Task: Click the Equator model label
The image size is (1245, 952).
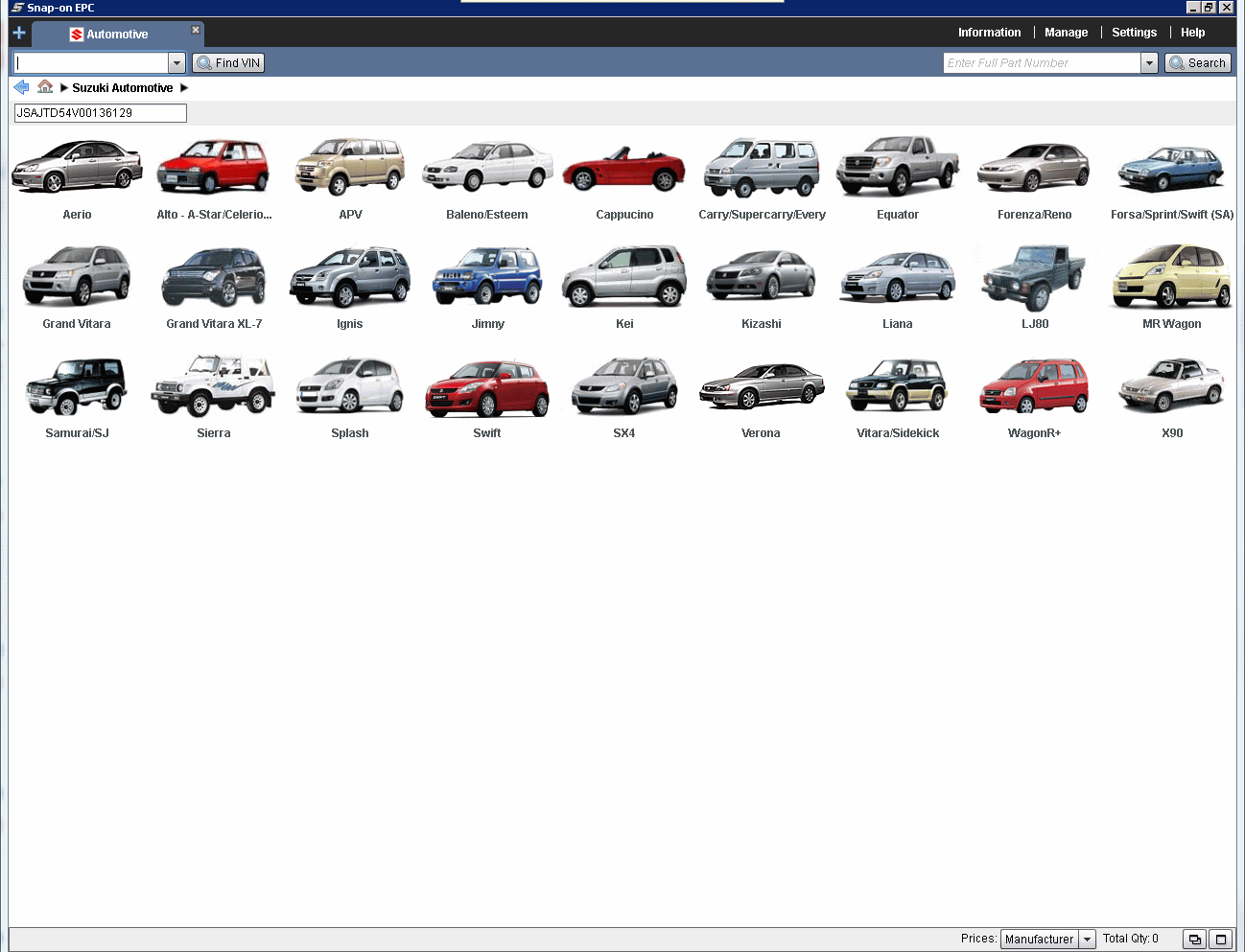Action: pos(898,215)
